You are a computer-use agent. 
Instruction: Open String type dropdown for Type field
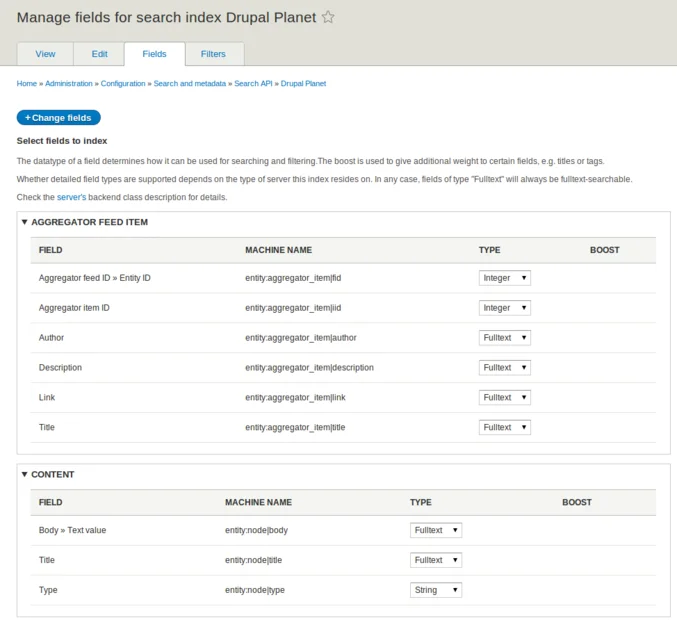click(x=436, y=590)
